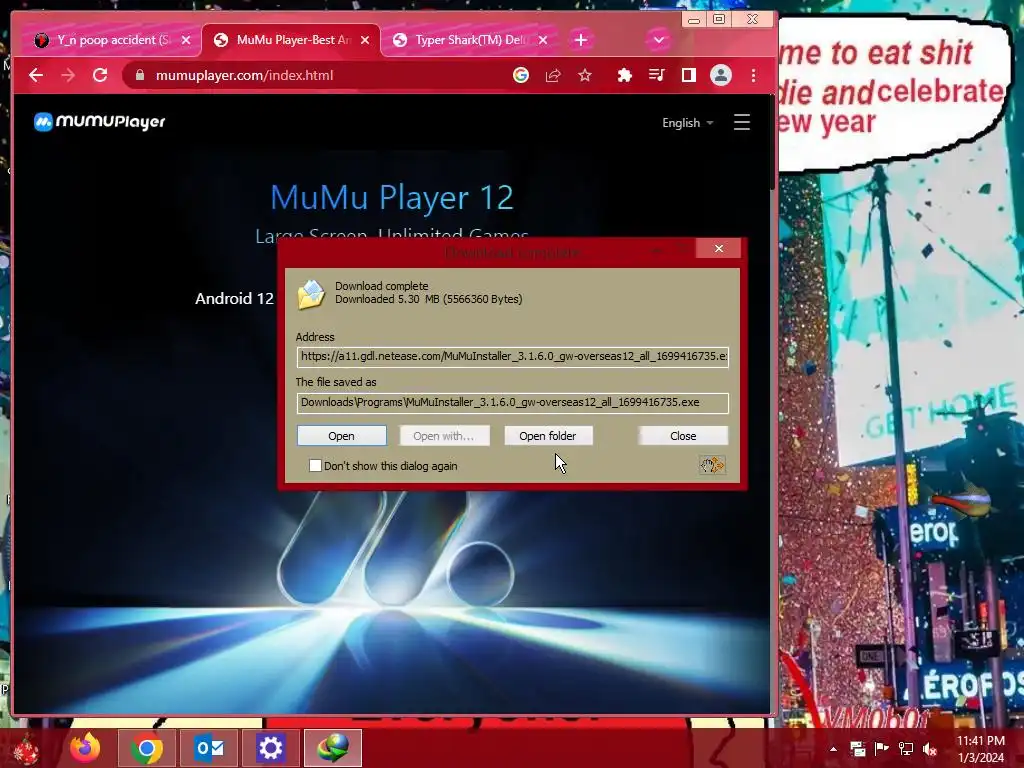
Task: Open the website hamburger menu
Action: pos(742,122)
